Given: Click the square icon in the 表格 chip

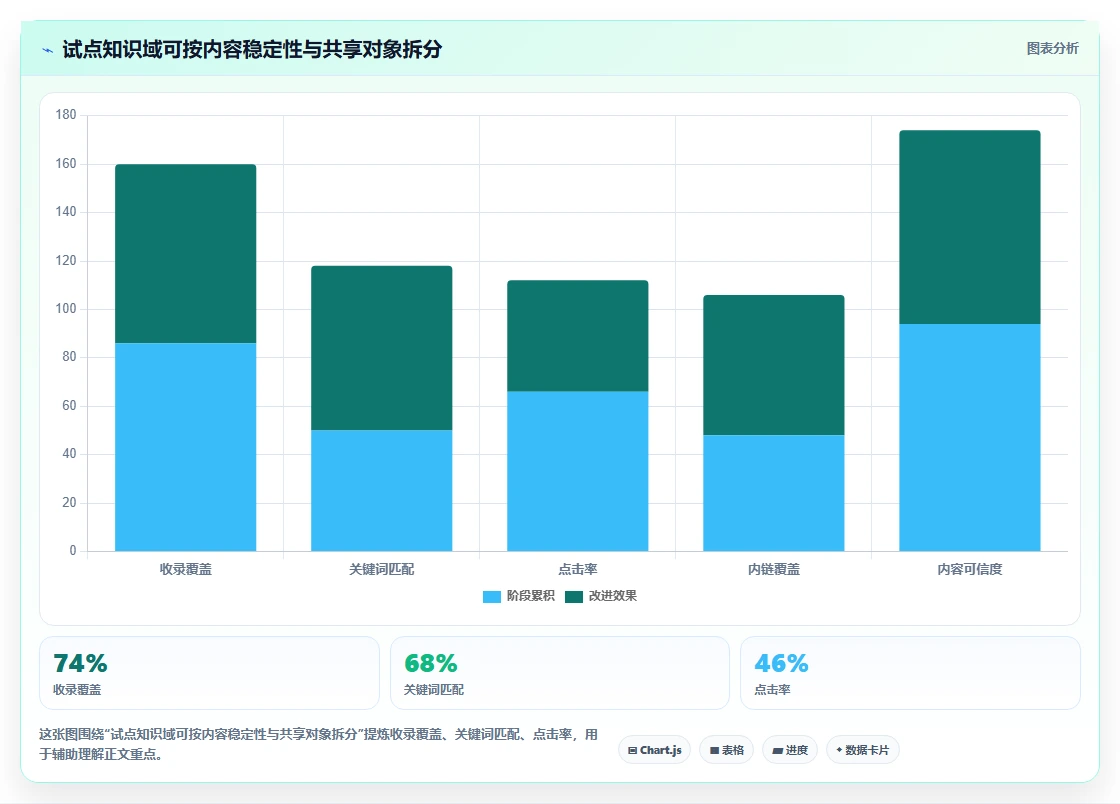Looking at the screenshot, I should (x=714, y=750).
